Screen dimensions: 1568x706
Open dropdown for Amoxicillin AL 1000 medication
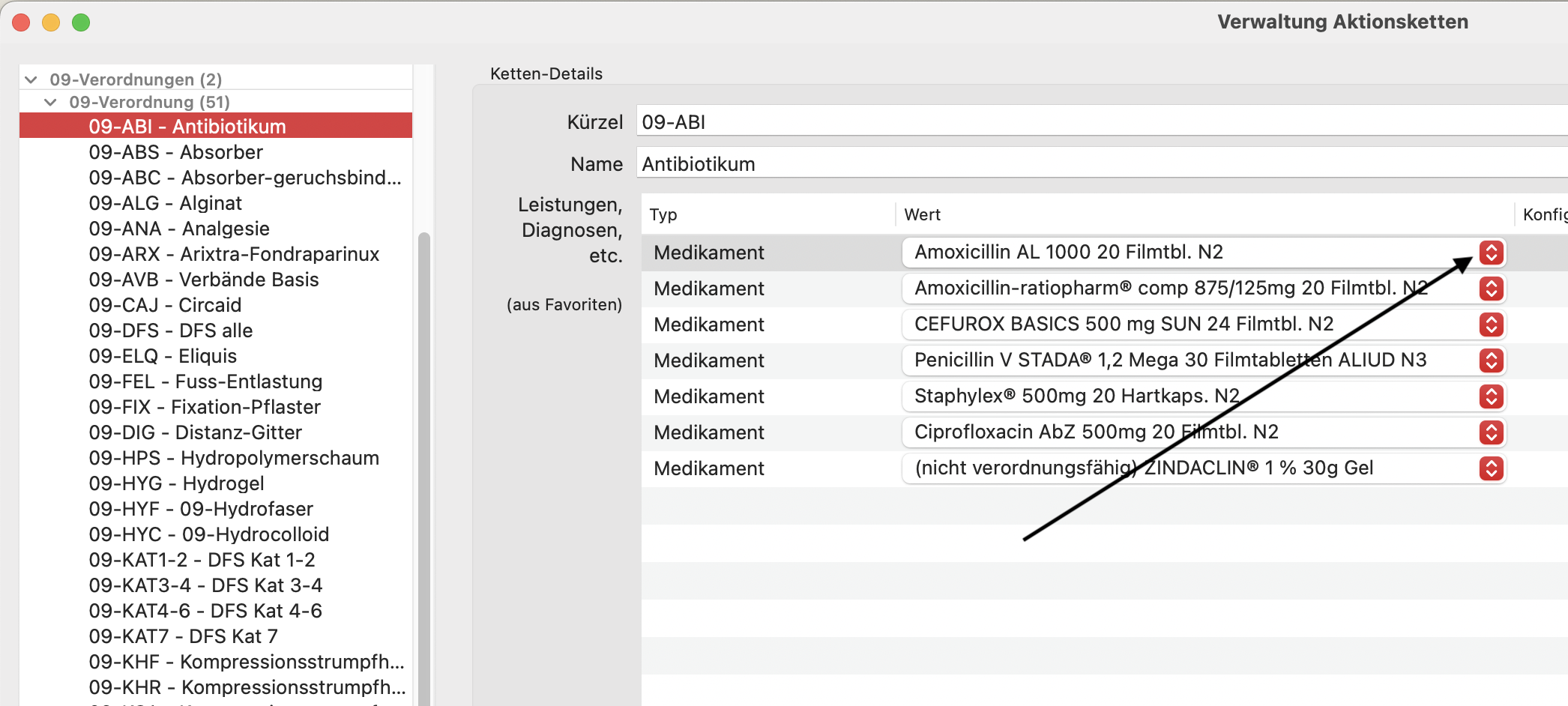(1491, 253)
